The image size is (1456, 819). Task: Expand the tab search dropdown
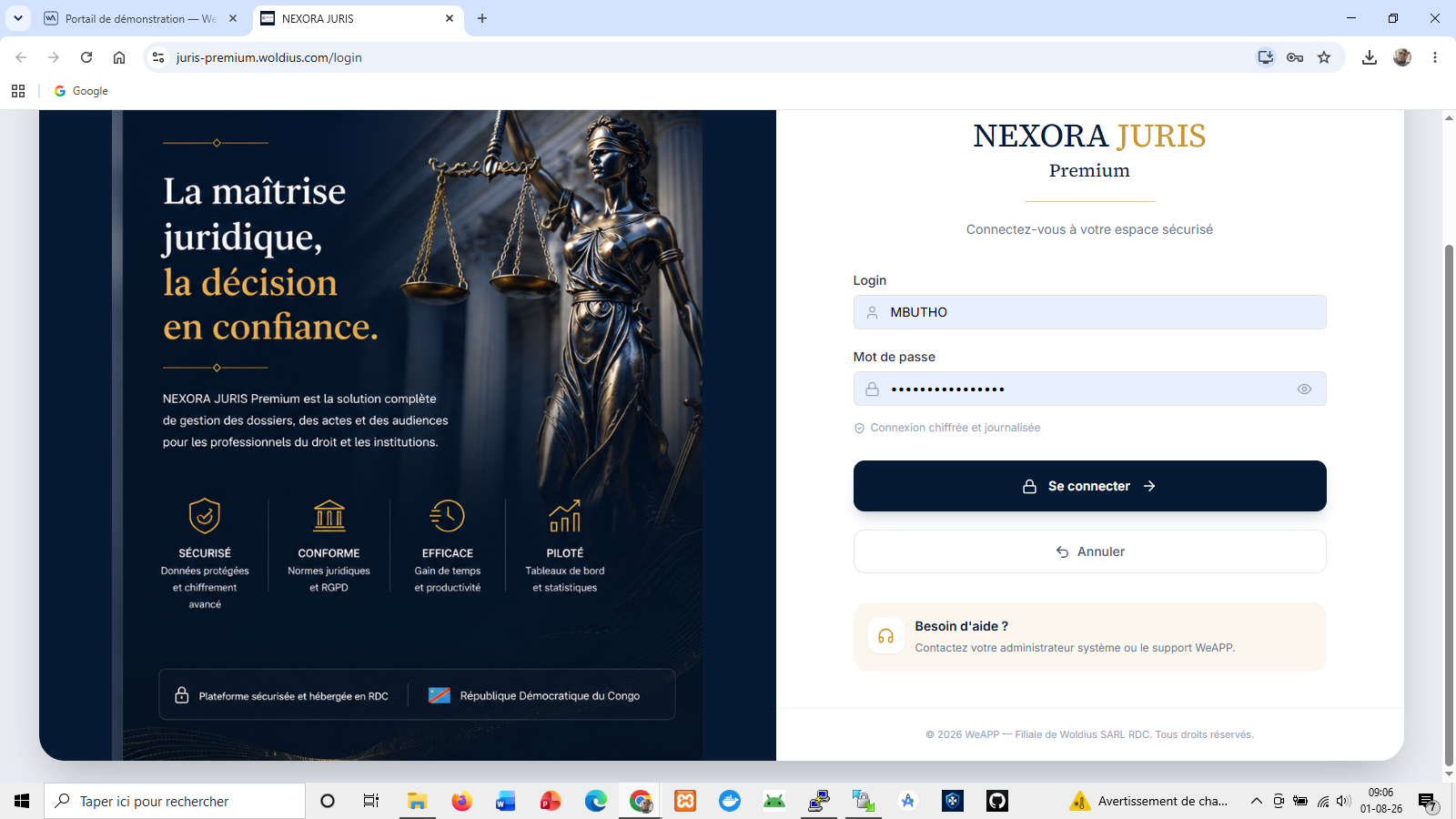(x=18, y=18)
